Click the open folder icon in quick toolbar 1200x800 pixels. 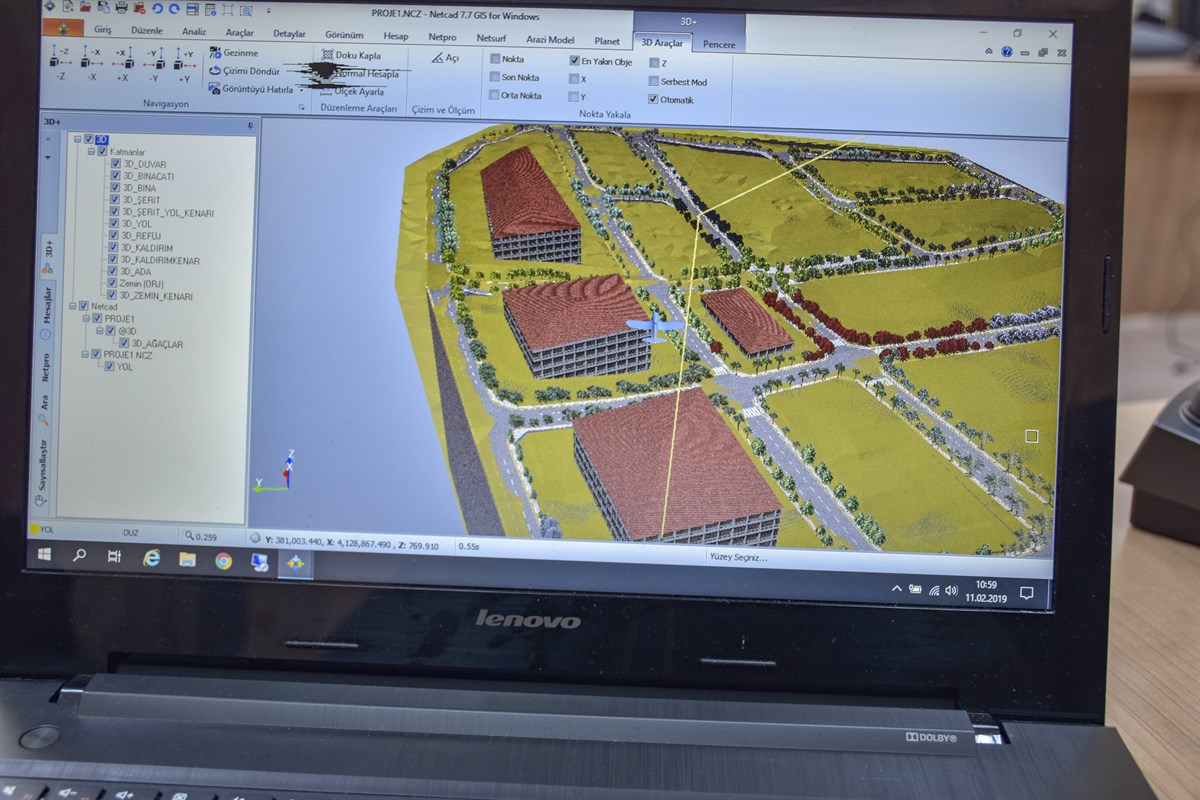[x=86, y=7]
